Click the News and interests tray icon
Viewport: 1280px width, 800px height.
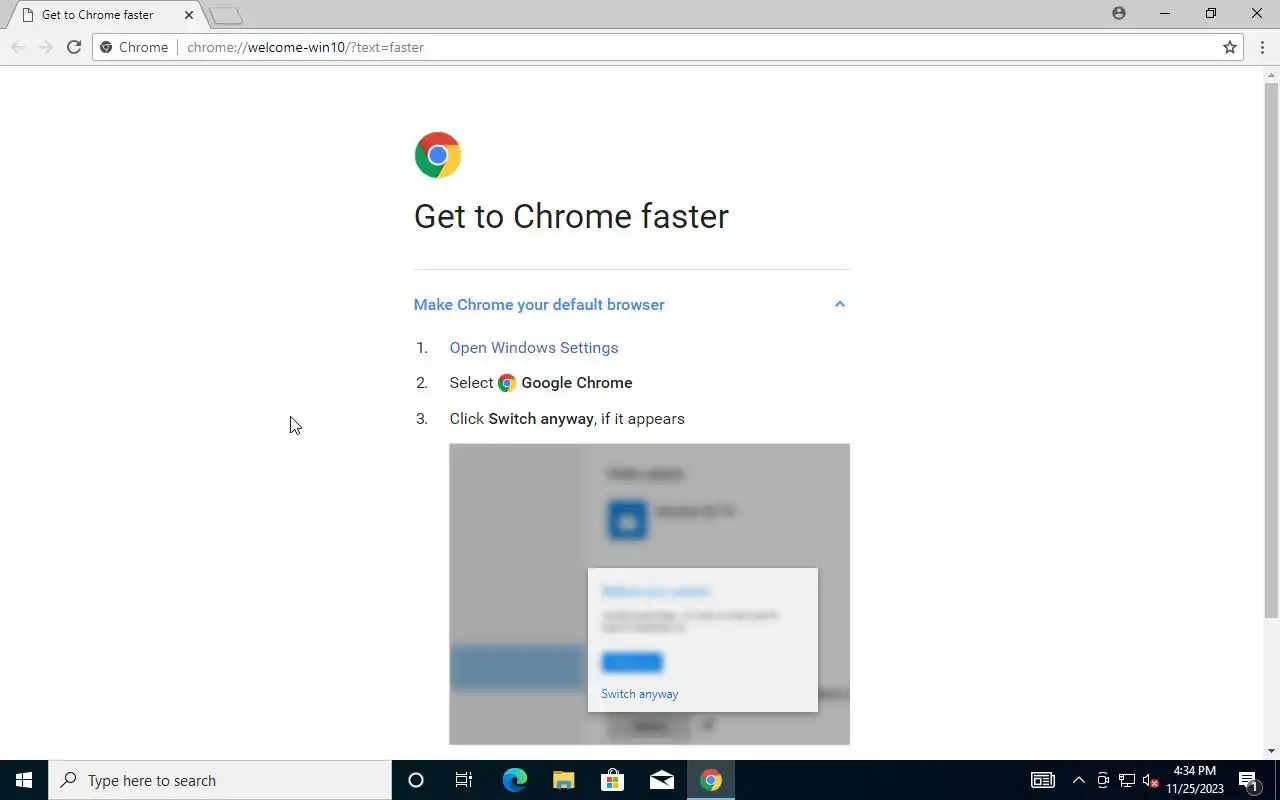click(x=1043, y=780)
